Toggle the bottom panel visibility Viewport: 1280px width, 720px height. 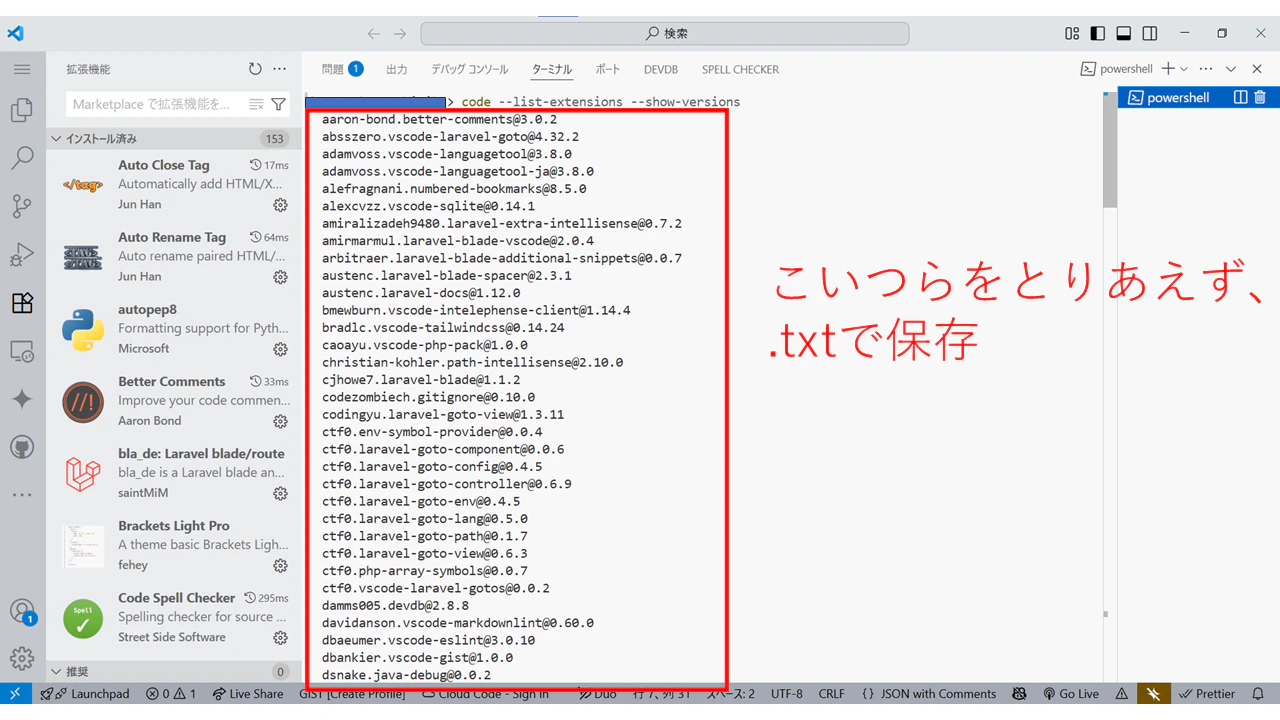click(x=1124, y=33)
